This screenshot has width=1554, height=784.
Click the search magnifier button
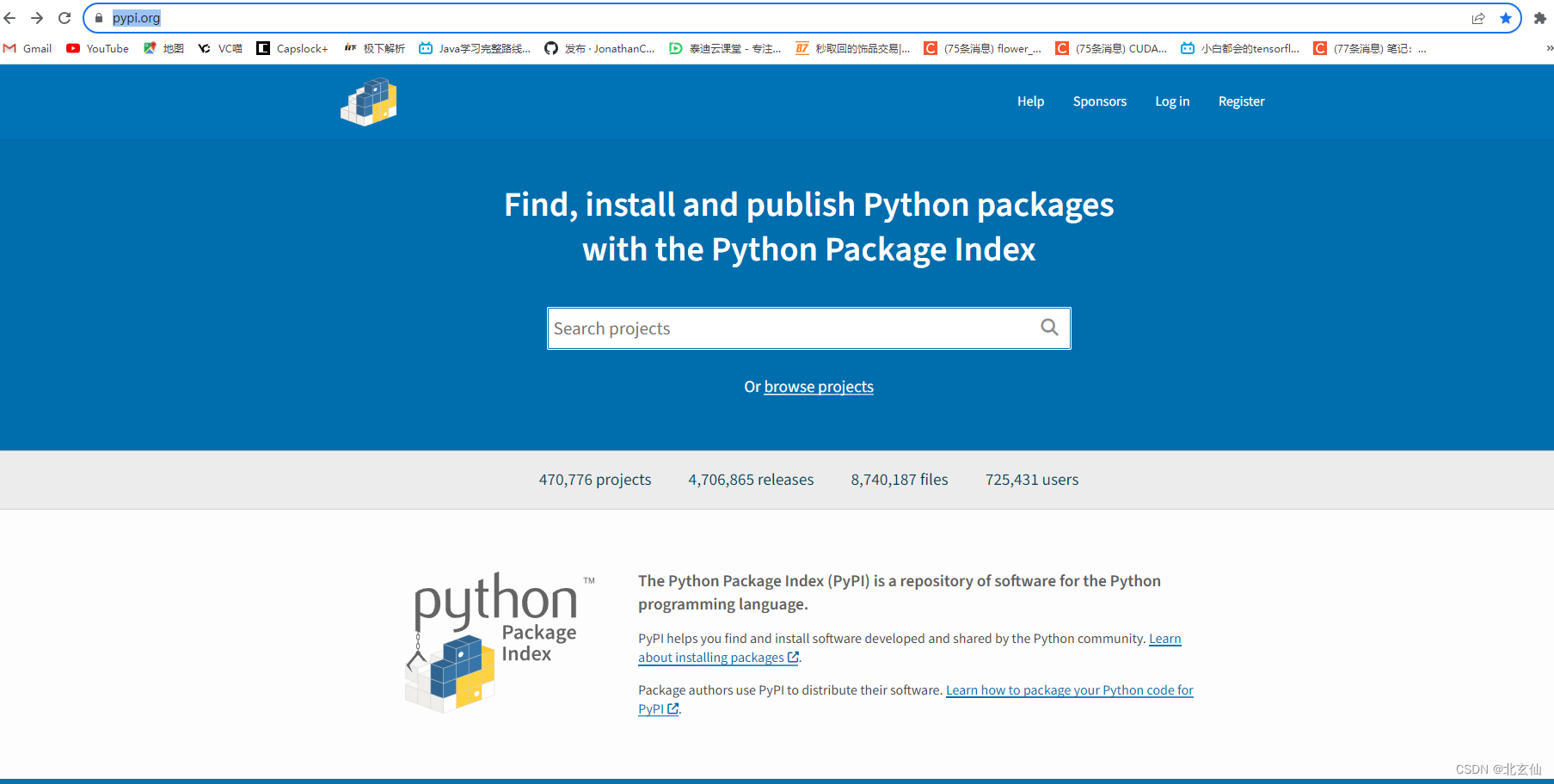1049,328
